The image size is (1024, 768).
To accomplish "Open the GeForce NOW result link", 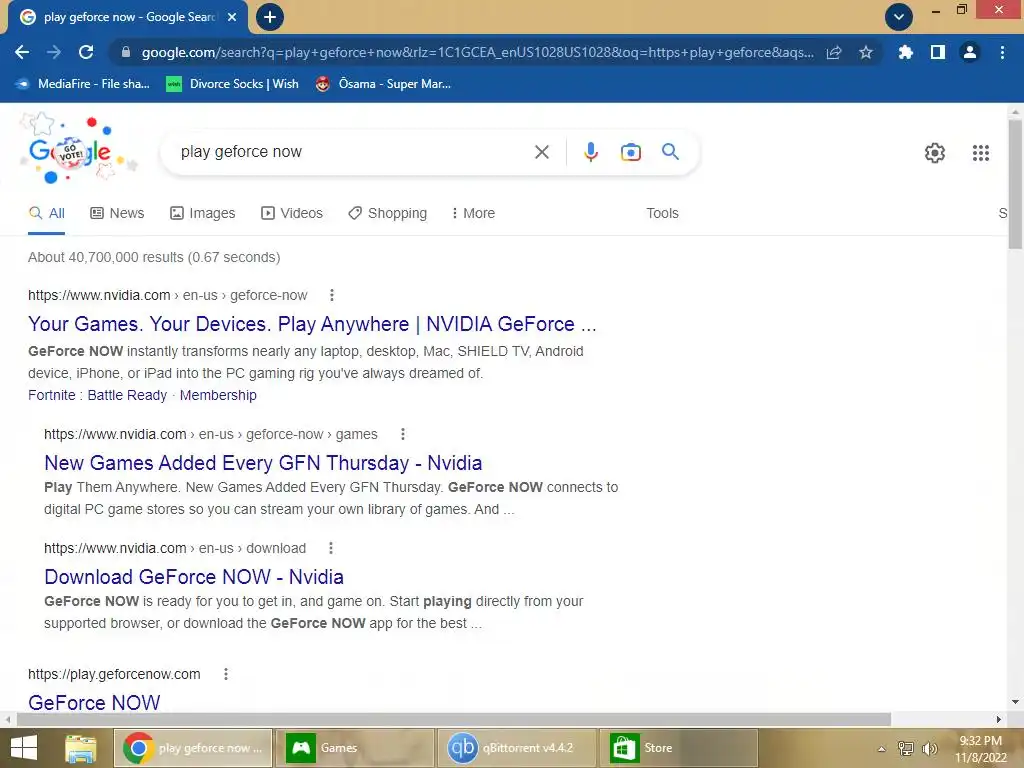I will [x=94, y=703].
